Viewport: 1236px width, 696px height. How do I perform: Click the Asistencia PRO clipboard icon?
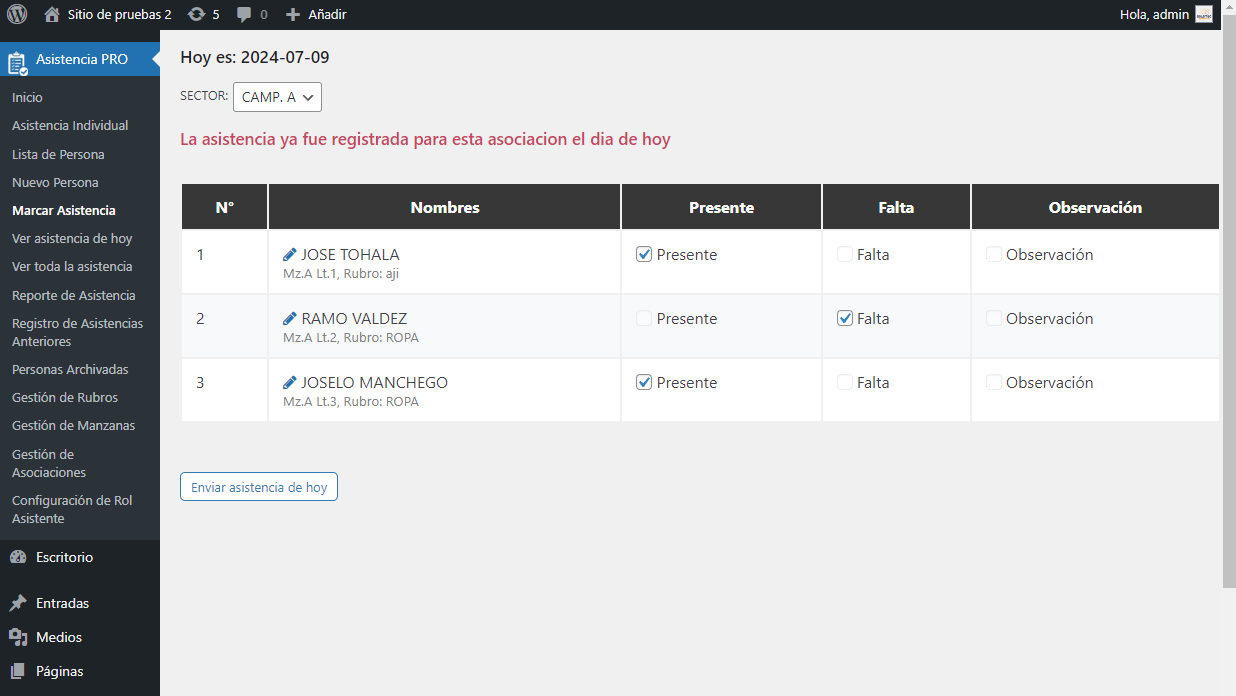coord(16,59)
